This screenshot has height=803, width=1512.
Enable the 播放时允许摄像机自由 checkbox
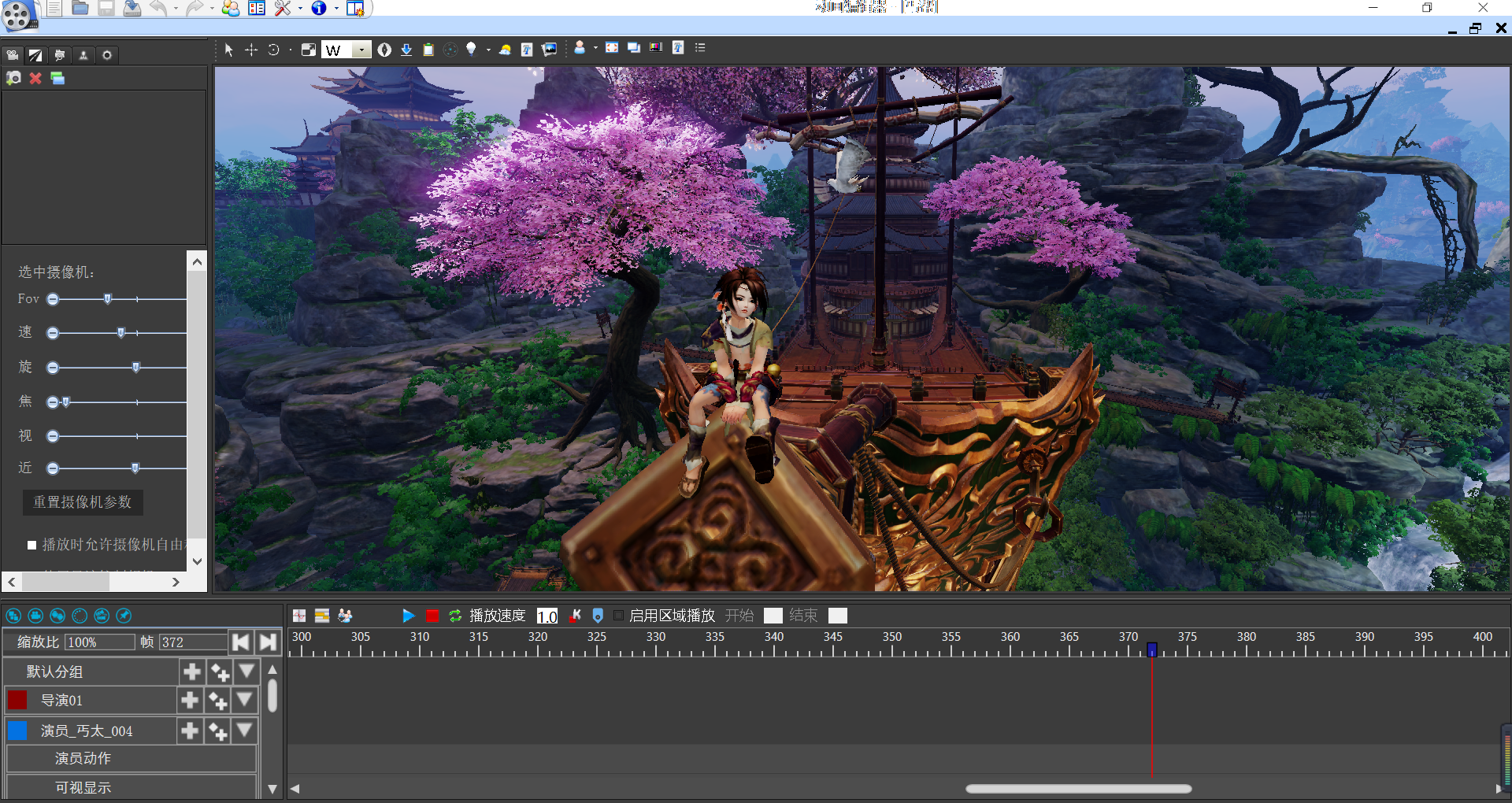click(x=32, y=545)
